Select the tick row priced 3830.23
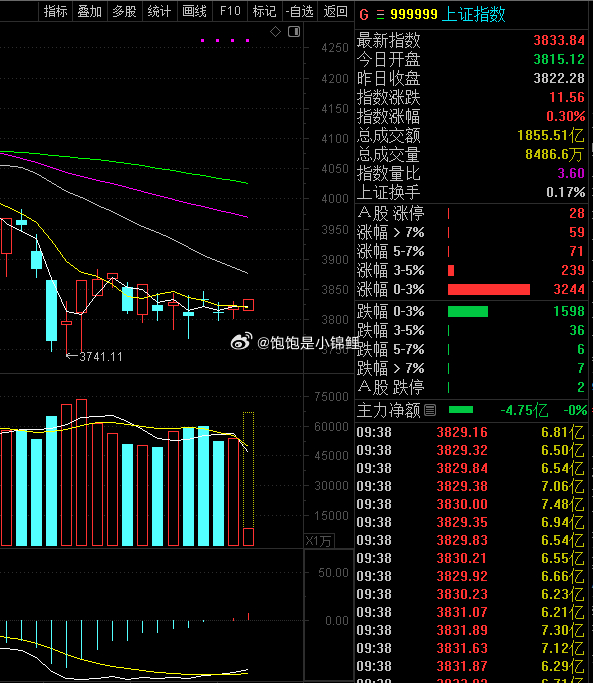 pyautogui.click(x=471, y=594)
